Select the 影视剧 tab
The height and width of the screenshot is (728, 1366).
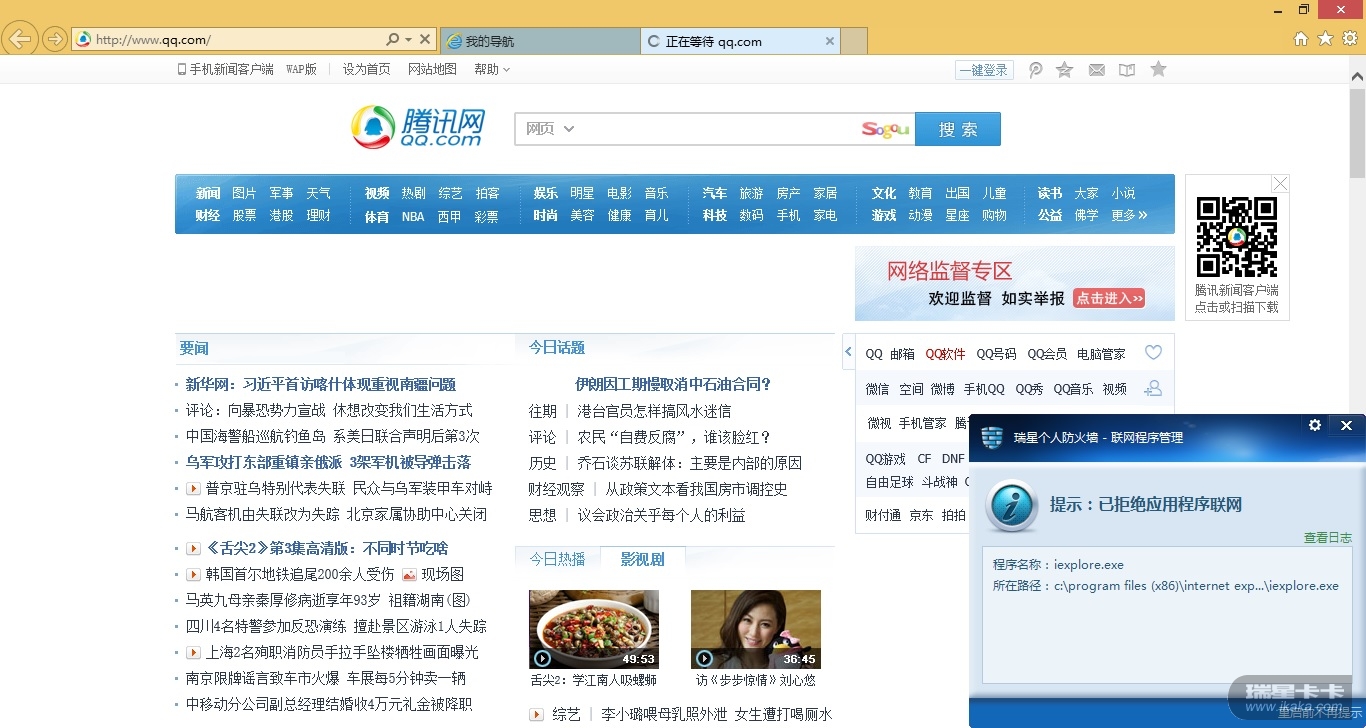coord(642,559)
